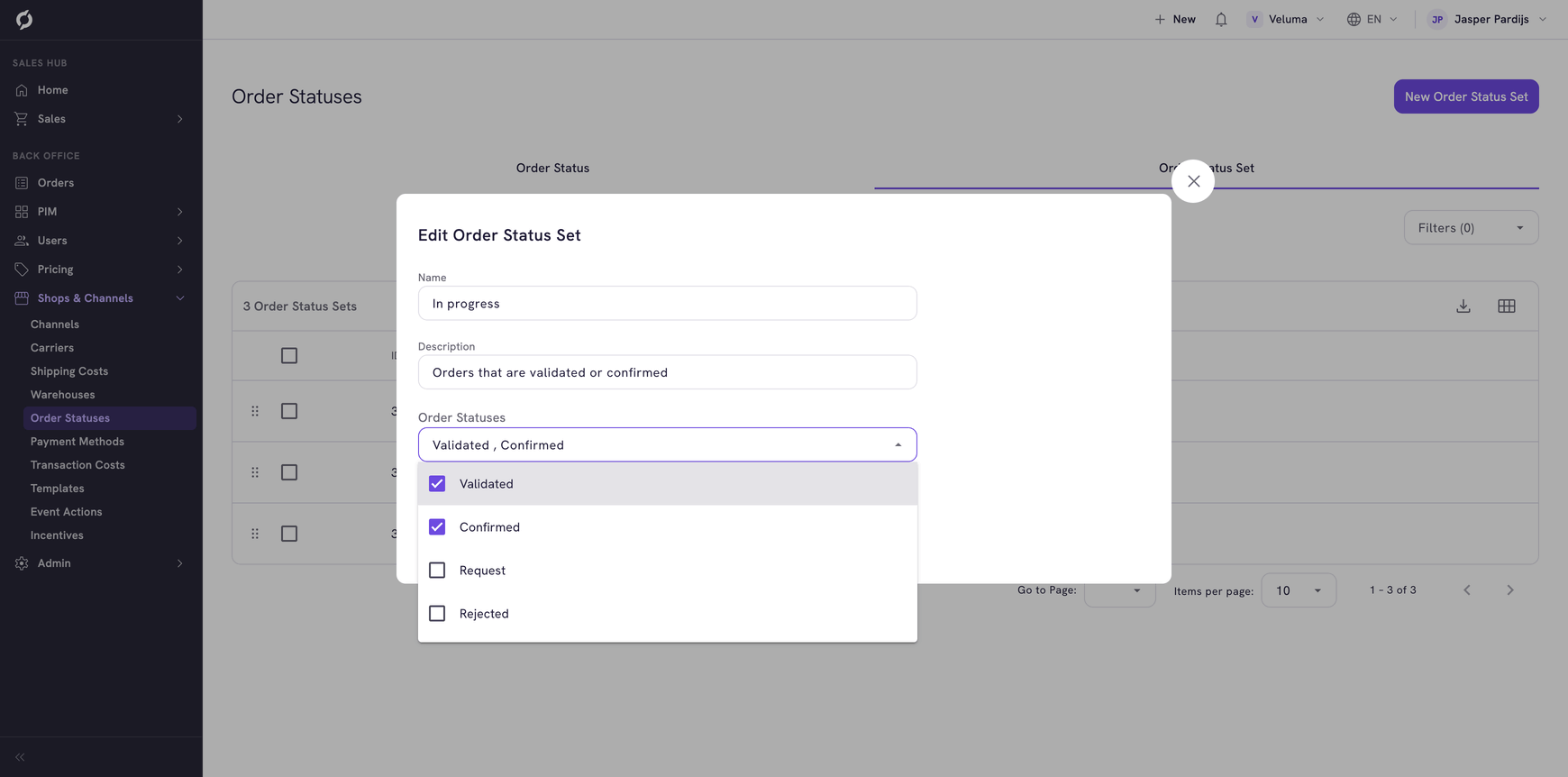
Task: Open the Veluma organization switcher
Action: tap(1286, 19)
